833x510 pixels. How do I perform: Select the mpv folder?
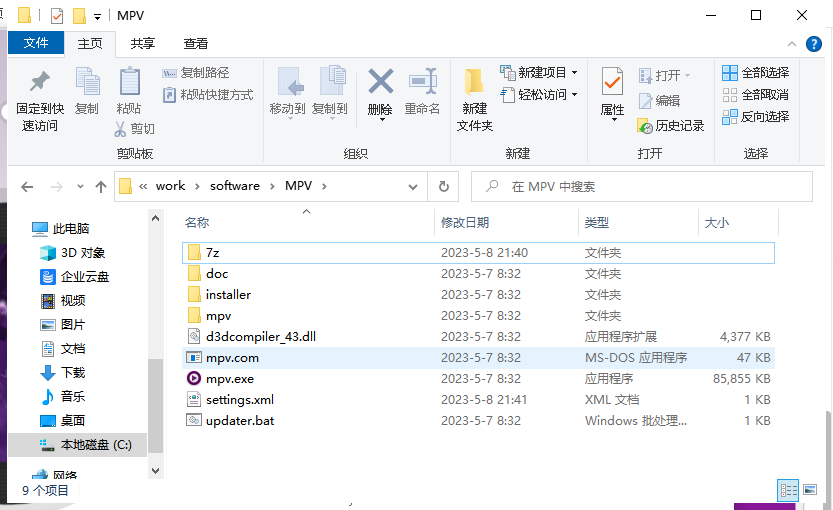point(478,316)
